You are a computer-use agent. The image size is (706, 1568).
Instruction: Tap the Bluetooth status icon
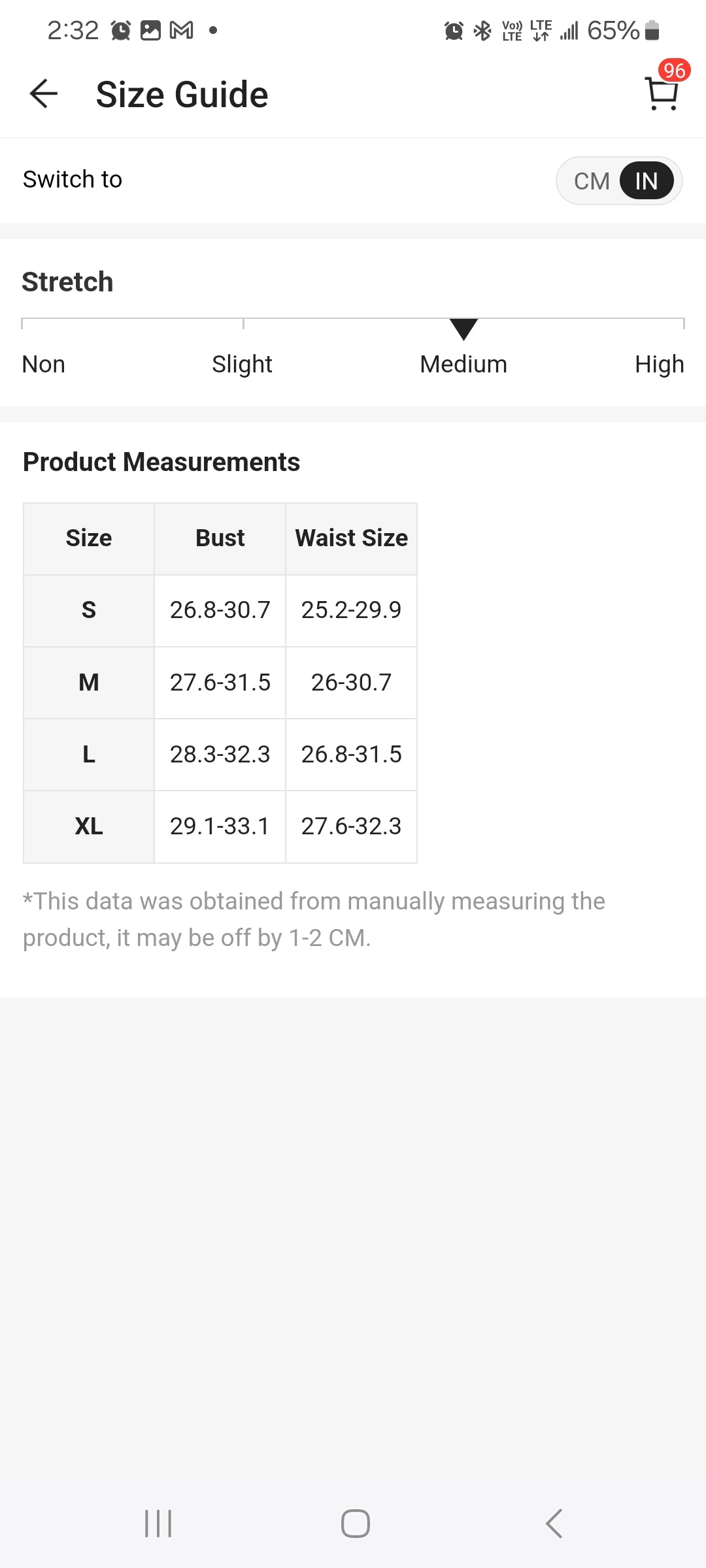coord(482,31)
